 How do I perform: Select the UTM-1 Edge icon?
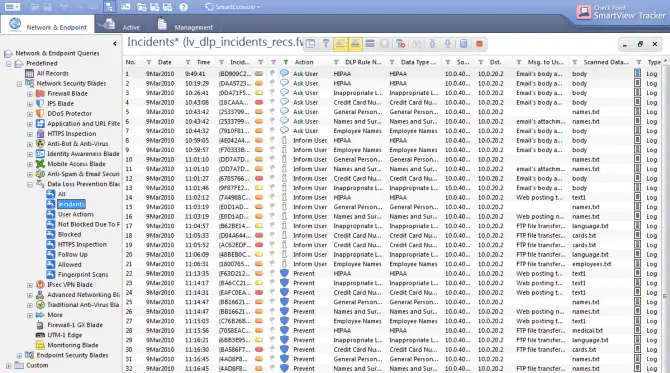(40, 335)
